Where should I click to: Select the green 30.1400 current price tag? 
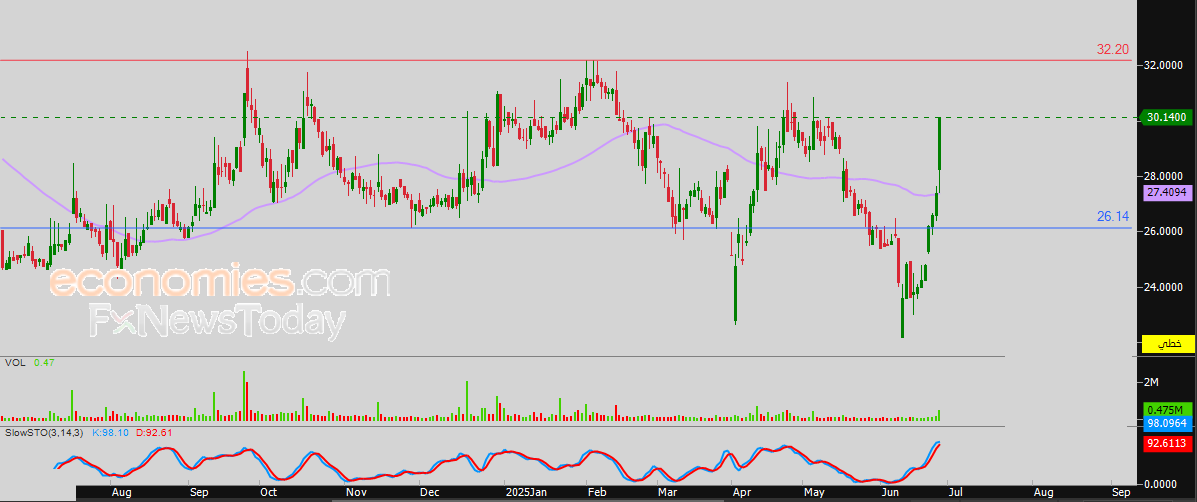coord(1166,117)
